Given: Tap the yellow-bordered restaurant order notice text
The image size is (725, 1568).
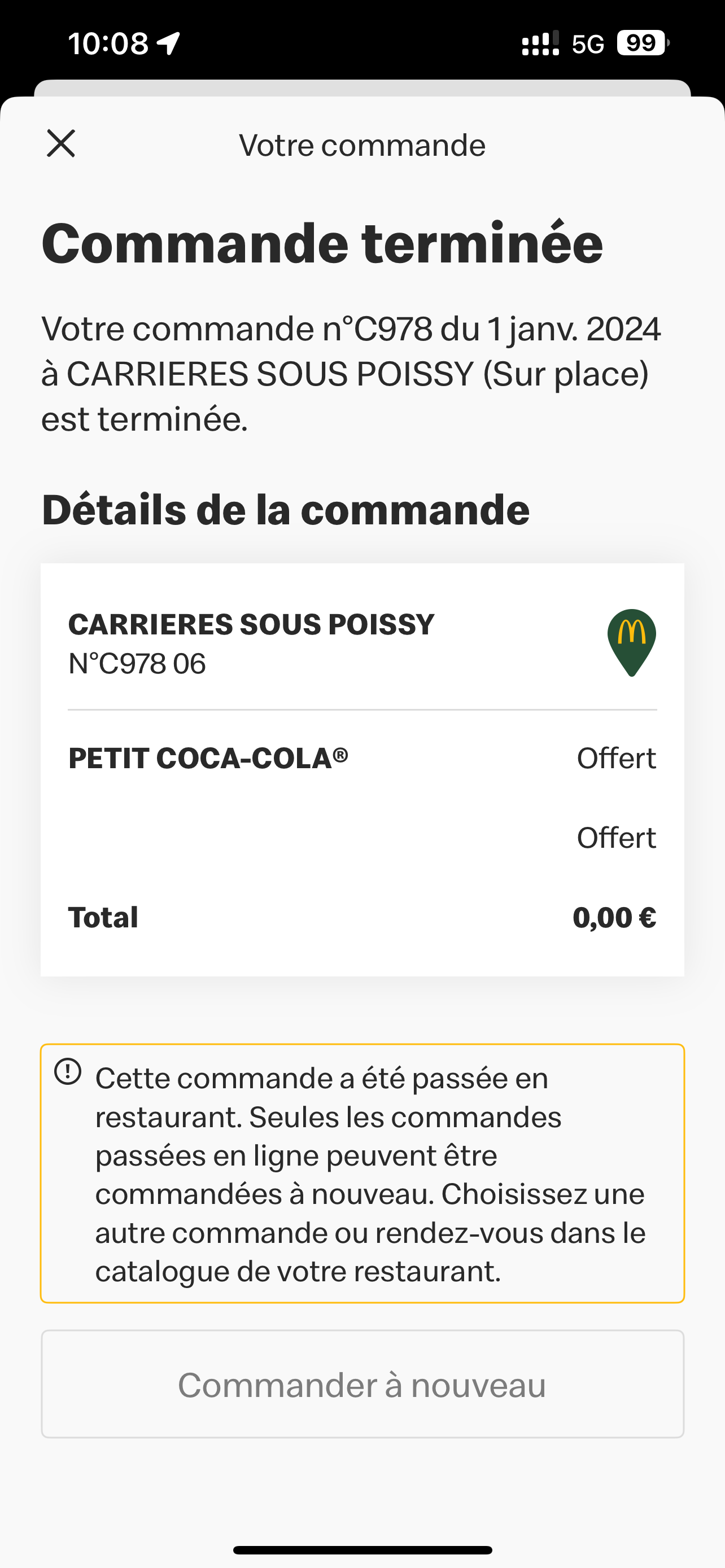Looking at the screenshot, I should pyautogui.click(x=370, y=1174).
